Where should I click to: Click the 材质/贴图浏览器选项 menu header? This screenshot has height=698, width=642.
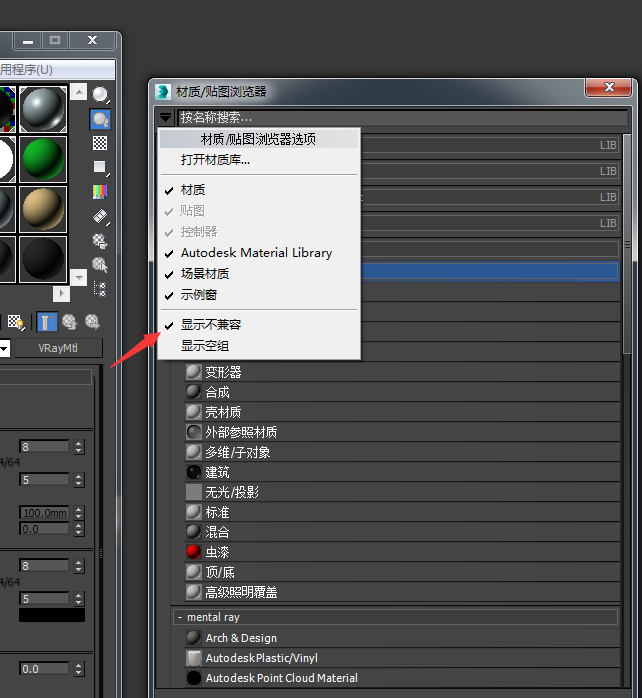(x=259, y=139)
